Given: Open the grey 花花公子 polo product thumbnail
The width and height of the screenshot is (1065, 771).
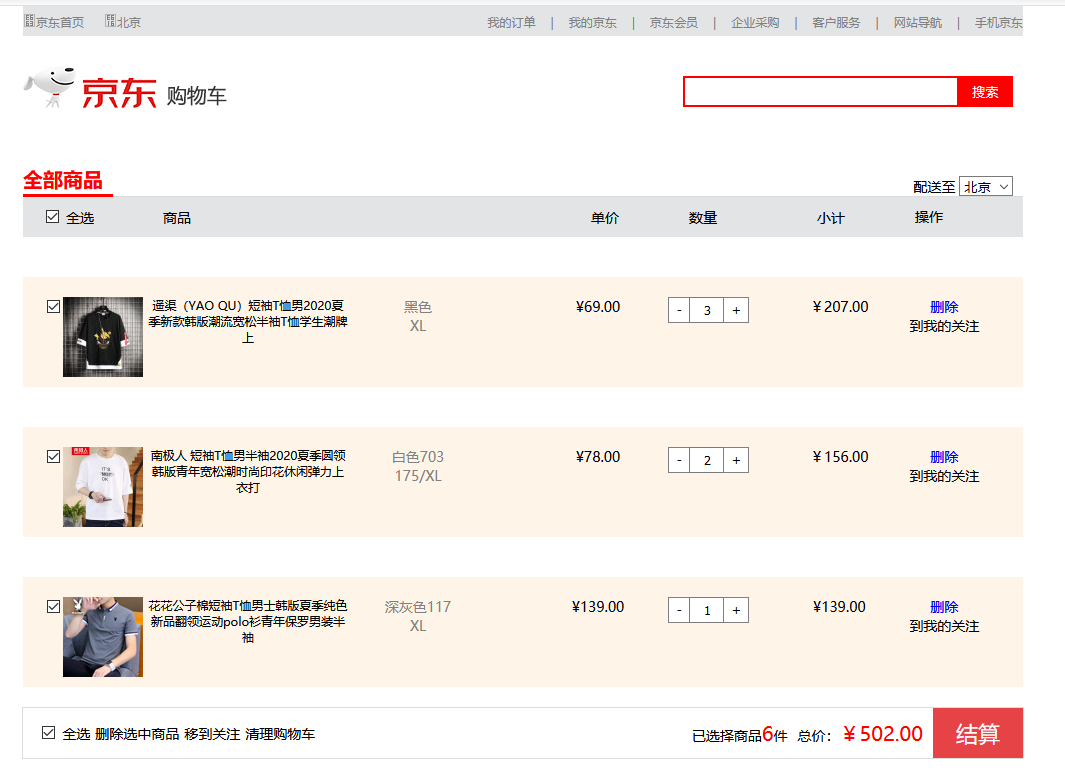Looking at the screenshot, I should pyautogui.click(x=103, y=637).
